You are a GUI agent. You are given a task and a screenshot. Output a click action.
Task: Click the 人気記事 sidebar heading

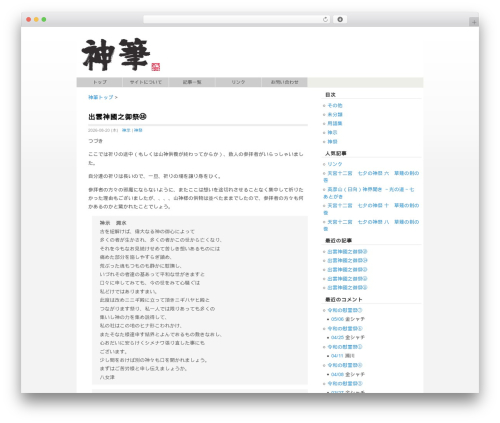click(x=336, y=153)
